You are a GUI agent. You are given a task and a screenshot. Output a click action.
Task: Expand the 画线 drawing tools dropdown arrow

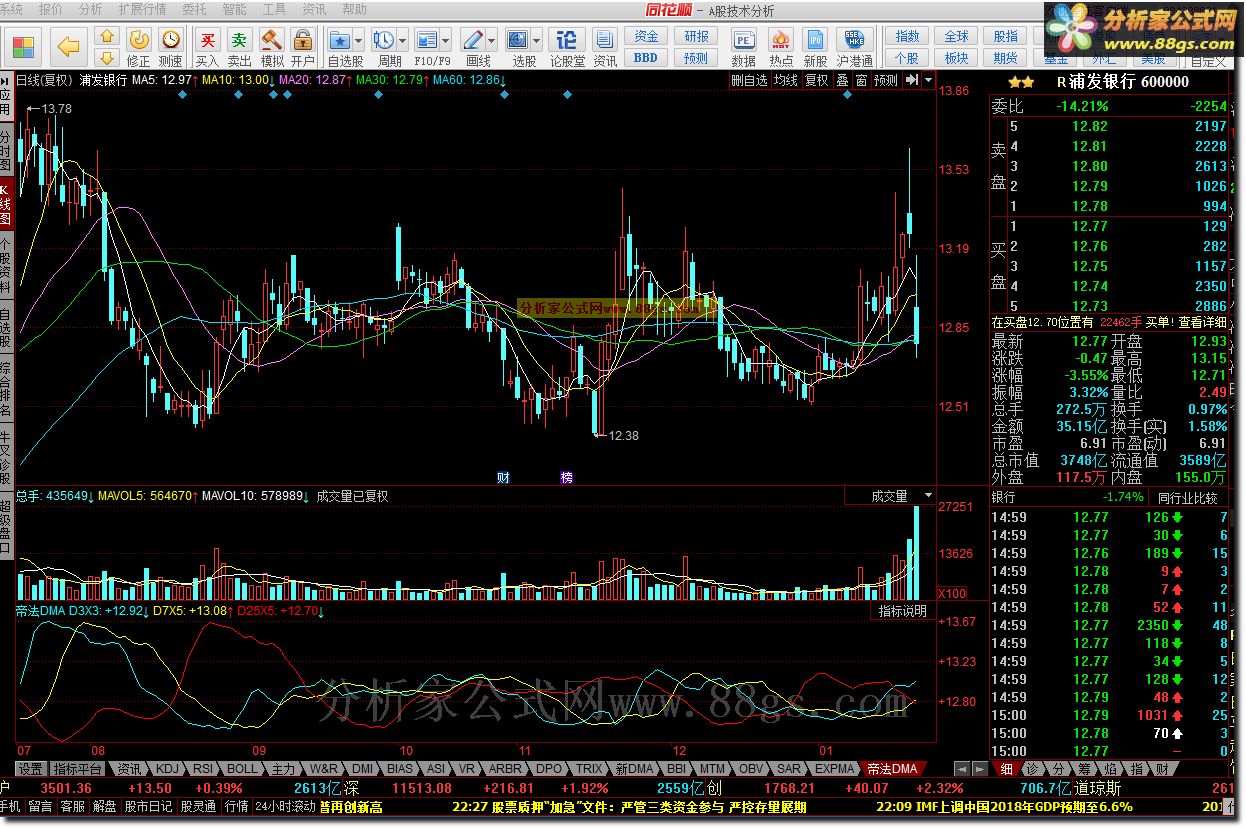[x=491, y=41]
